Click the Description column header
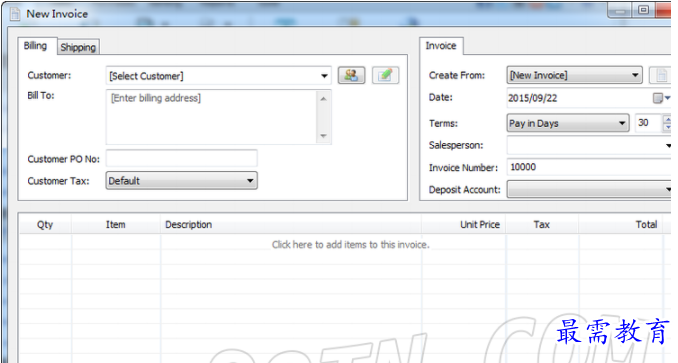The image size is (678, 363). [291, 225]
